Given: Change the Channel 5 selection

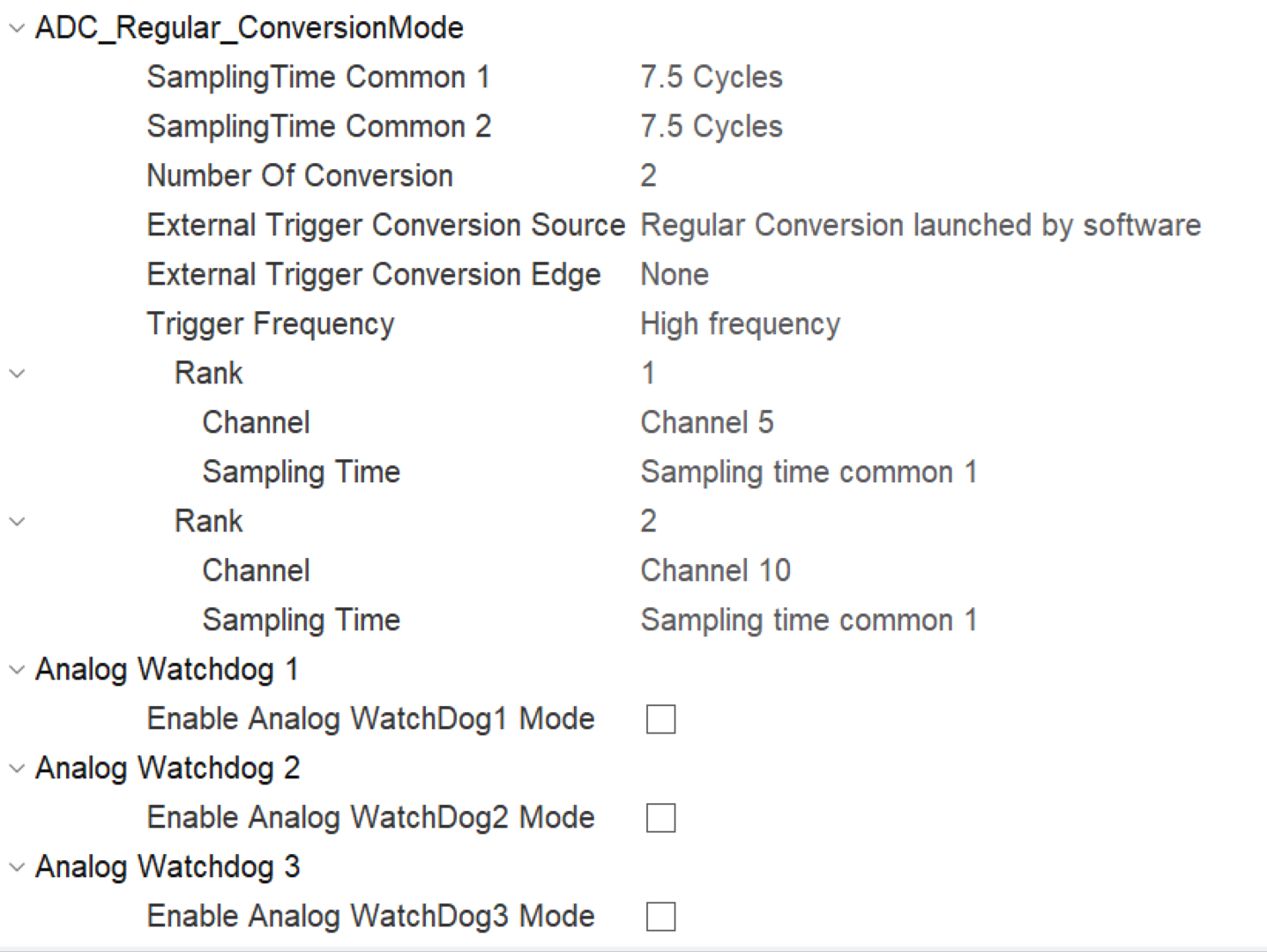Looking at the screenshot, I should [706, 423].
